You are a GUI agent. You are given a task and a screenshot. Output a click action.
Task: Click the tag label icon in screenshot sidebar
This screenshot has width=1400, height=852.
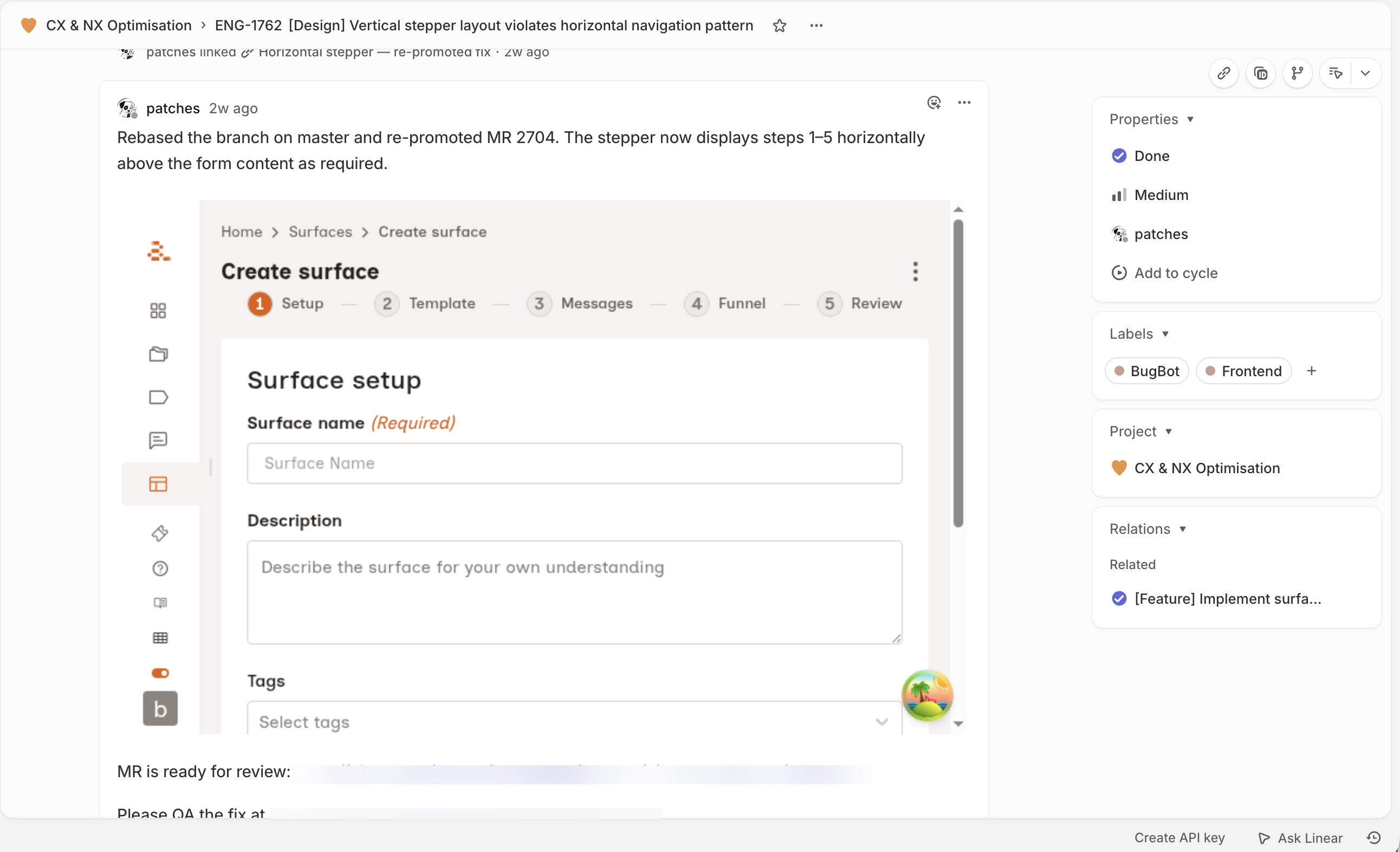click(x=158, y=397)
